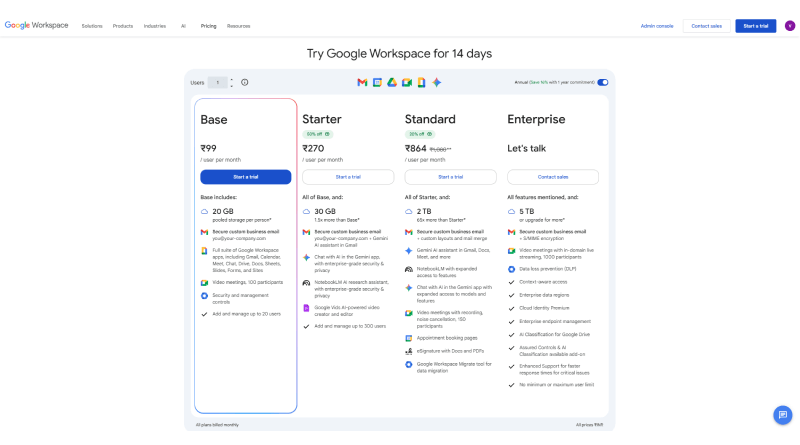
Task: Click the Gemini icon beside Chat with AI in Starter
Action: tap(306, 257)
